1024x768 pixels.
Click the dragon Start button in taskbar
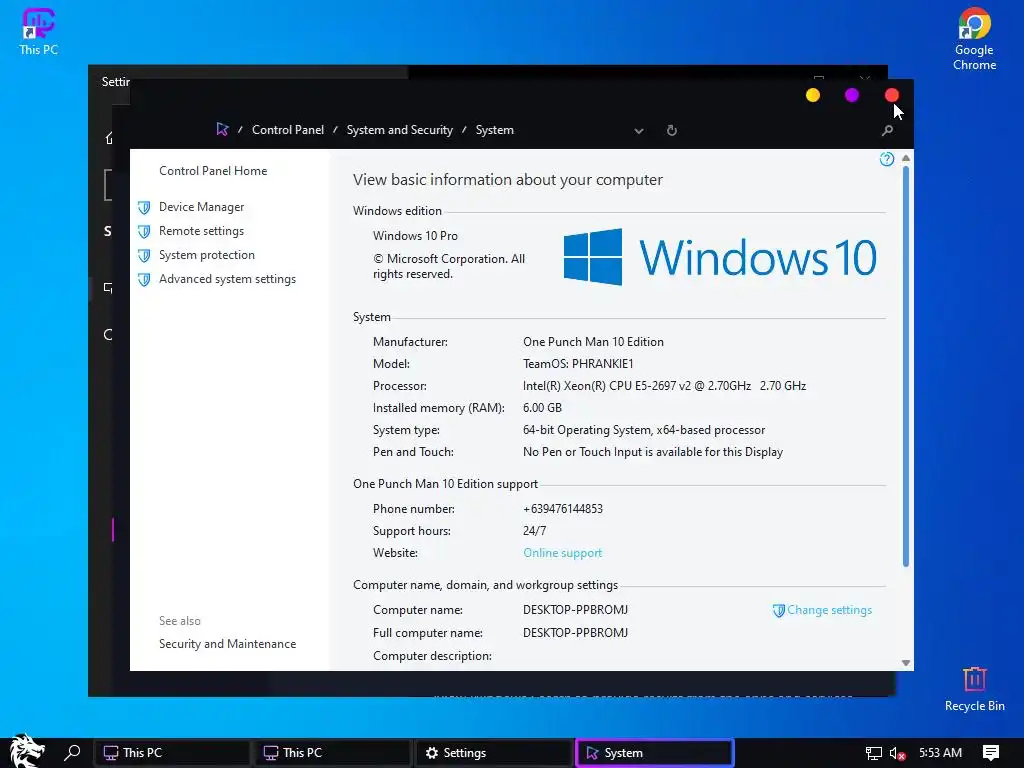click(x=26, y=751)
